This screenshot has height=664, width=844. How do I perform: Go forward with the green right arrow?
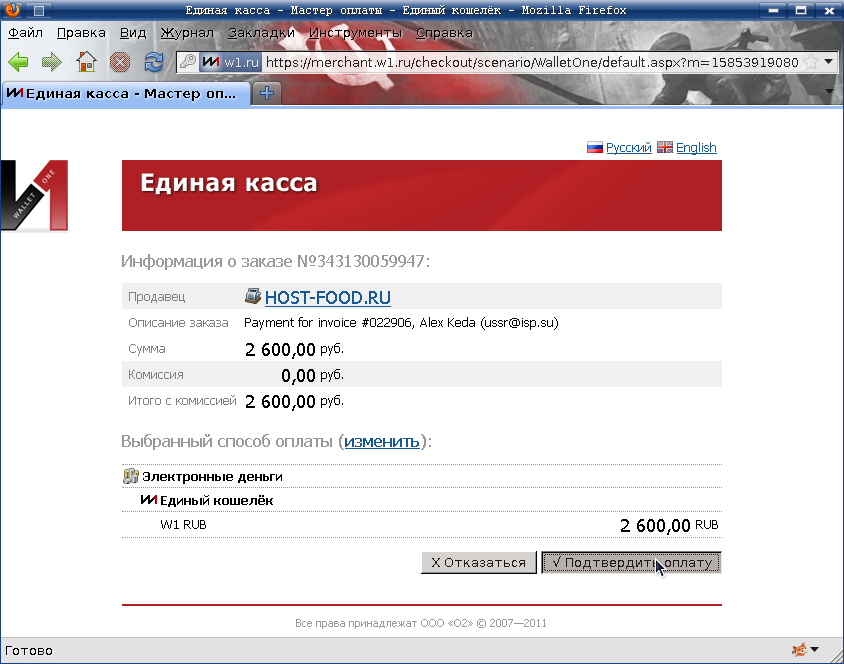52,62
